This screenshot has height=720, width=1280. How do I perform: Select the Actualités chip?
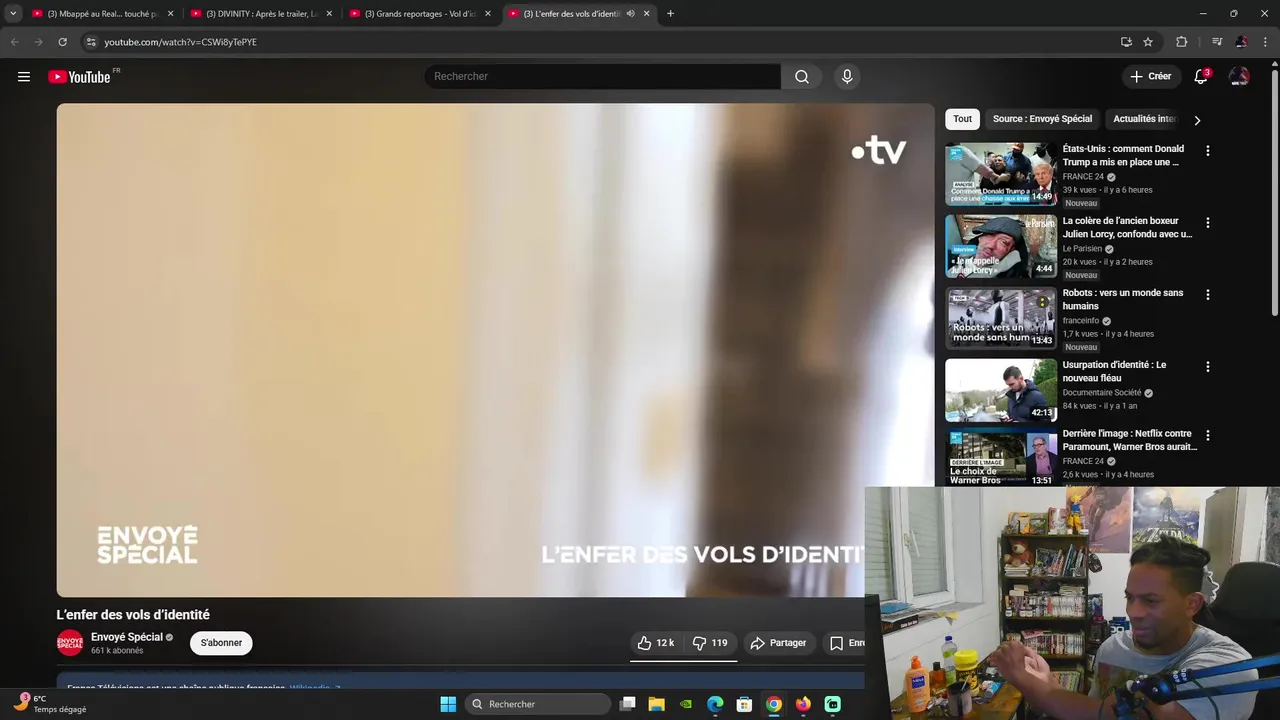[1144, 119]
